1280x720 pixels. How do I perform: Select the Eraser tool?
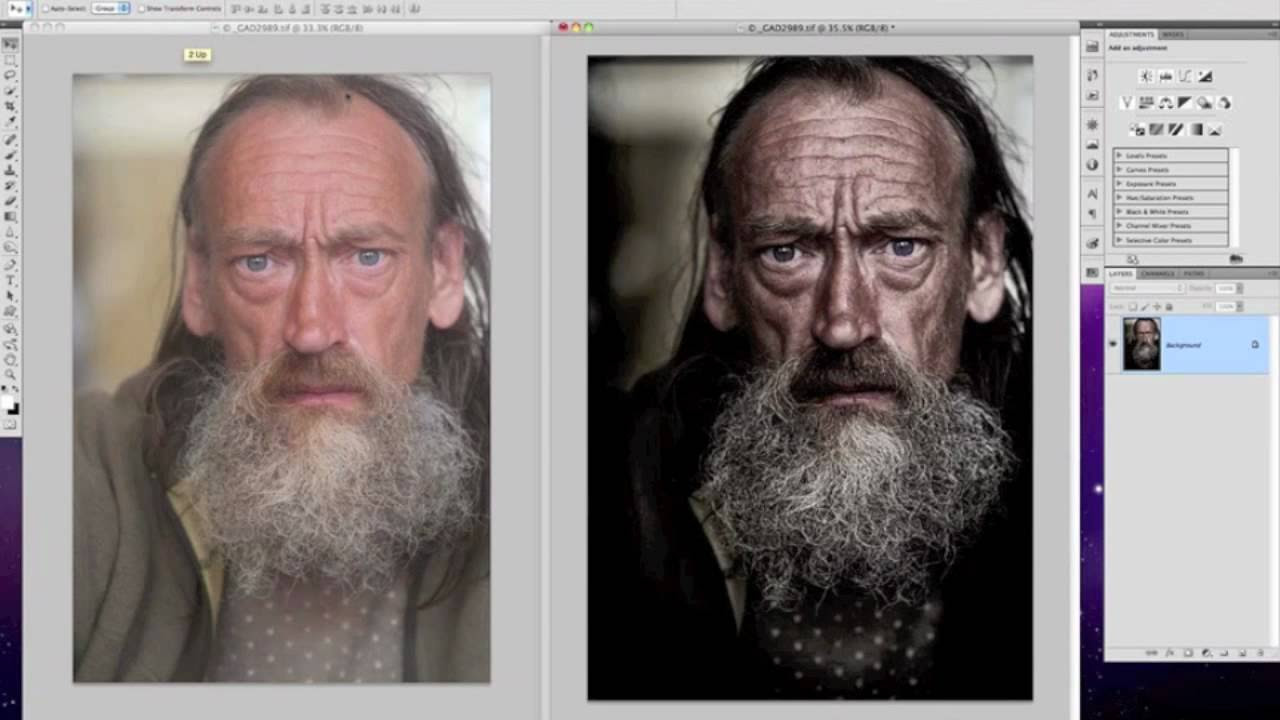pos(10,200)
